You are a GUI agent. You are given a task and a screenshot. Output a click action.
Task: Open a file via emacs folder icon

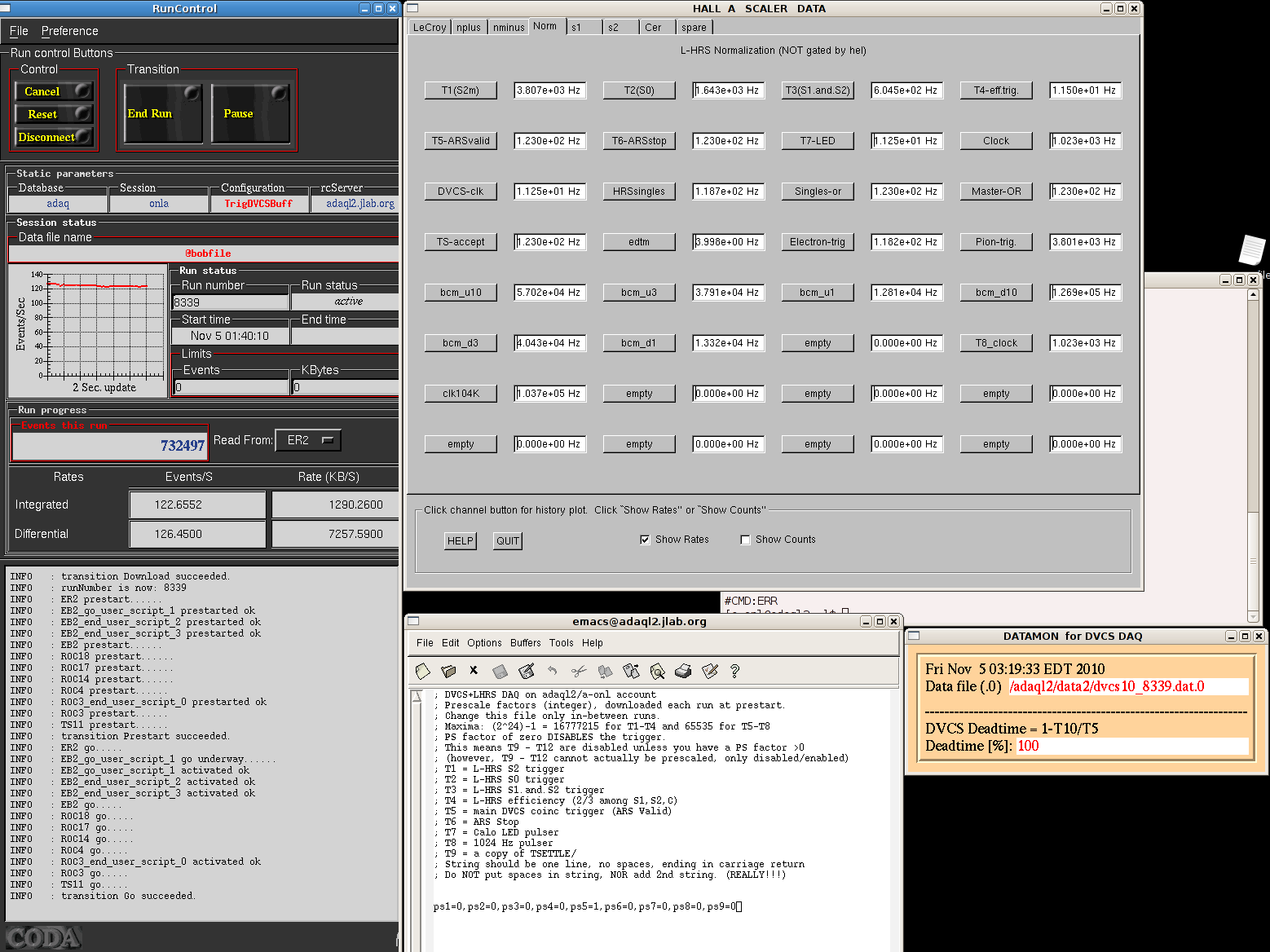(448, 671)
